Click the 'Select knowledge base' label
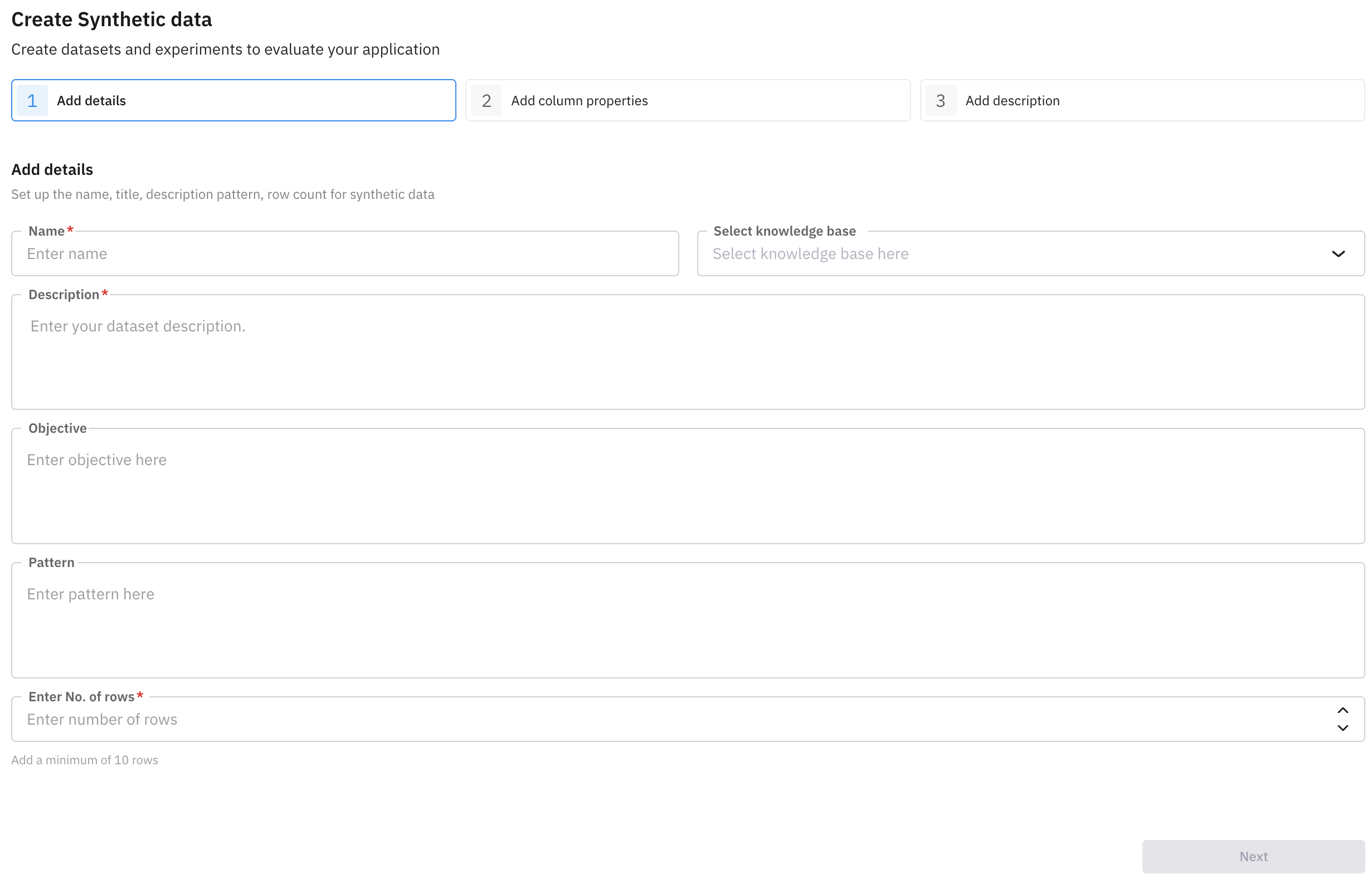The image size is (1372, 889). click(x=784, y=231)
